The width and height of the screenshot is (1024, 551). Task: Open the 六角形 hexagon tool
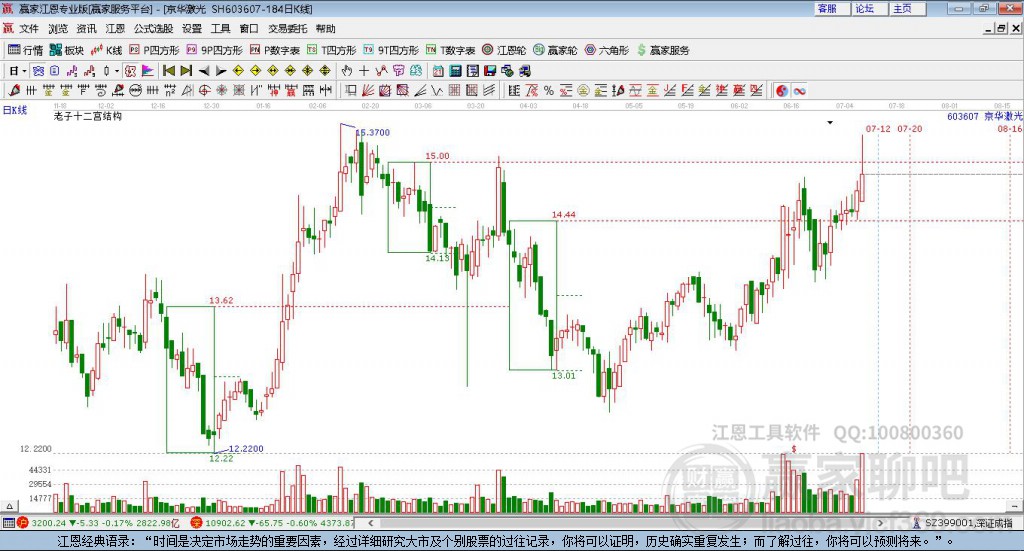(607, 50)
